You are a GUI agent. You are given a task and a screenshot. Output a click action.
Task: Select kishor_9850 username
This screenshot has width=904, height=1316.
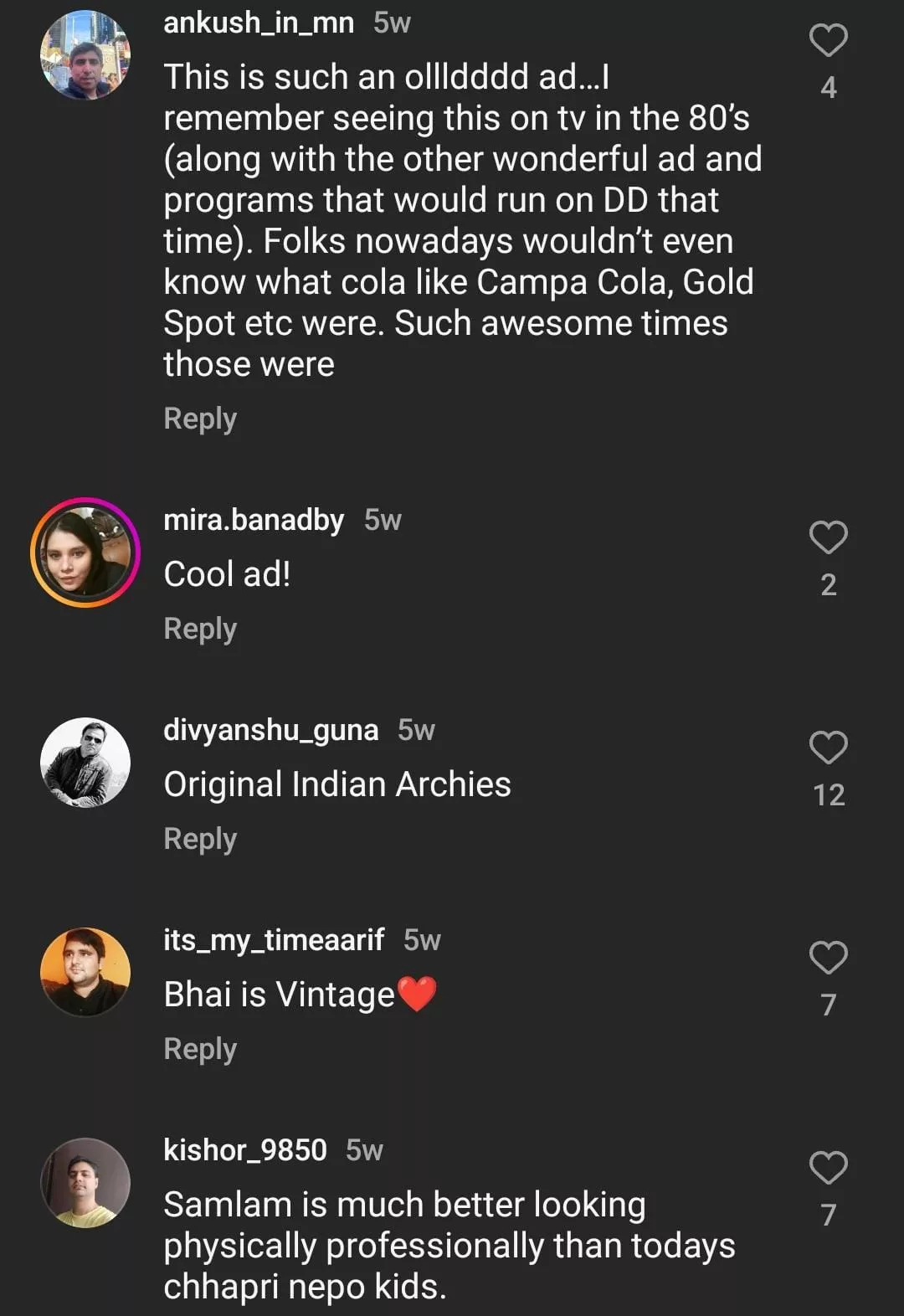pyautogui.click(x=244, y=1150)
